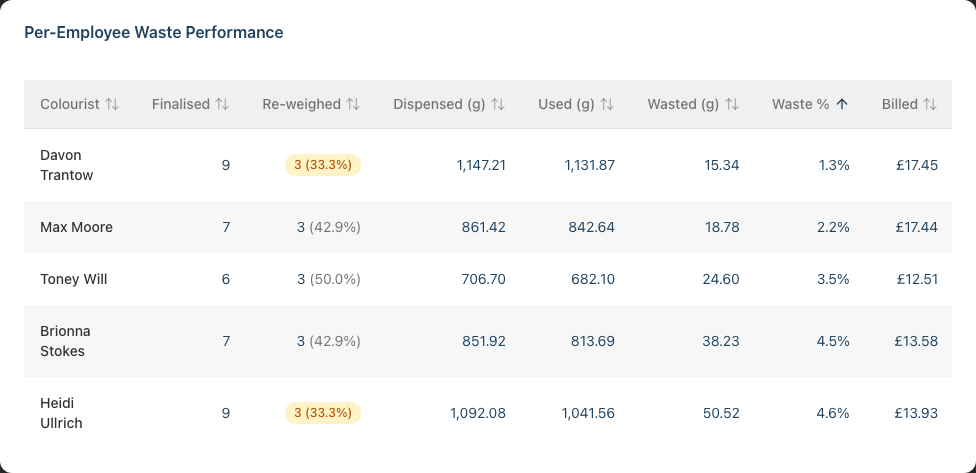Click Brionna Stokes' 3 (42.9%) re-weighed value

[329, 341]
